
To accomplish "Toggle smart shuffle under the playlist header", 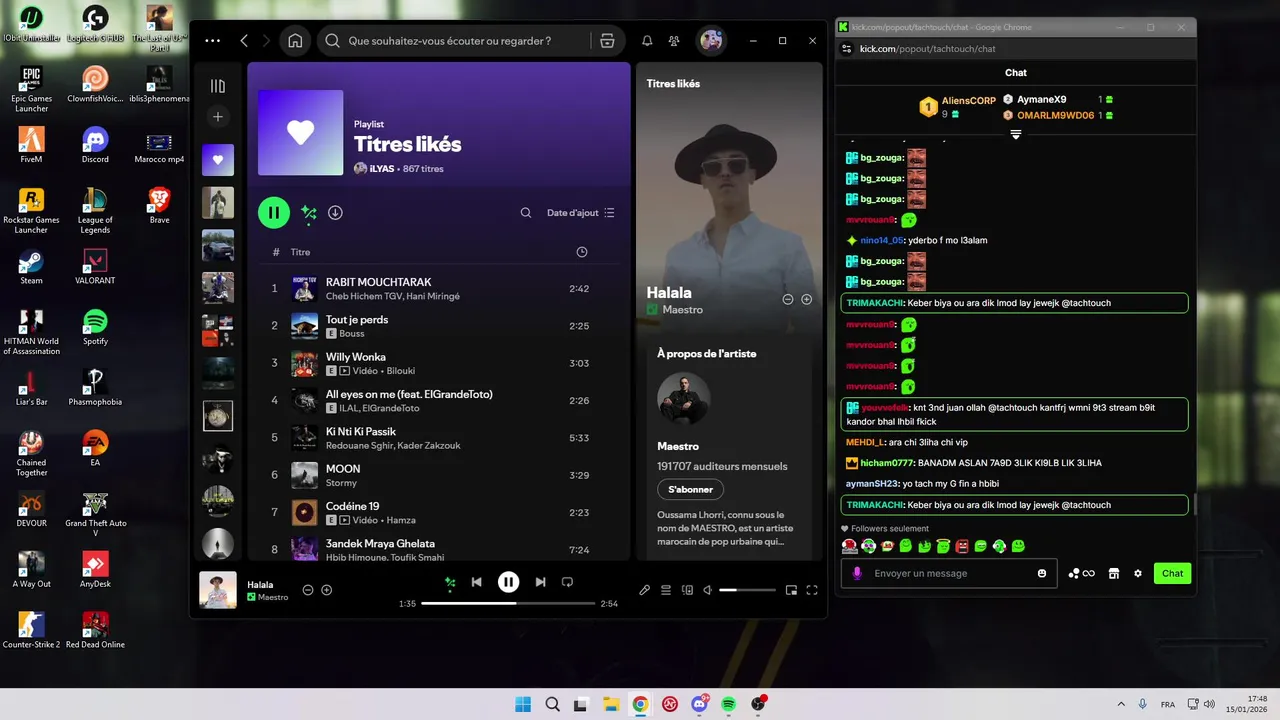I will pos(309,212).
